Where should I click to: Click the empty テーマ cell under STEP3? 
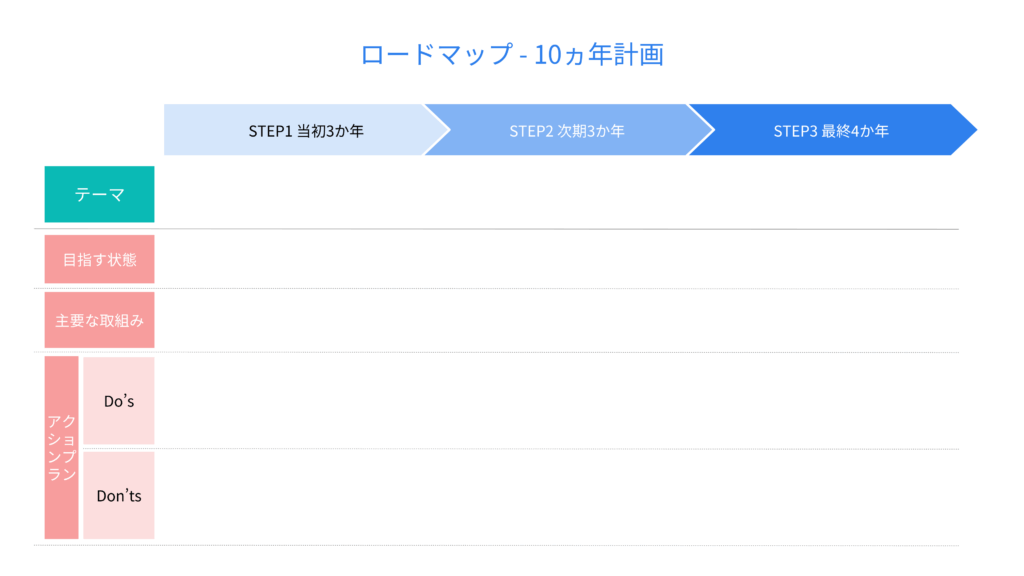[825, 194]
